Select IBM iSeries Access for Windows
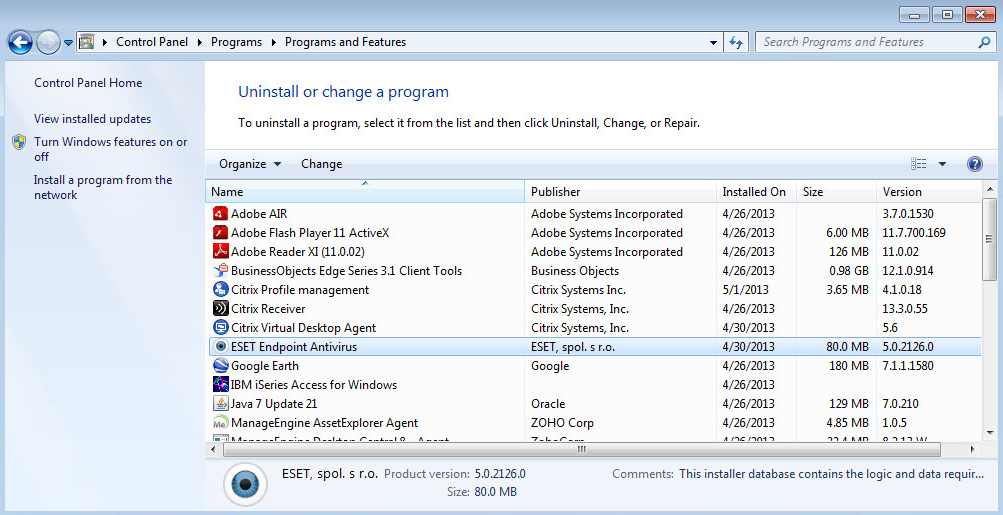Image resolution: width=1003 pixels, height=515 pixels. [314, 384]
